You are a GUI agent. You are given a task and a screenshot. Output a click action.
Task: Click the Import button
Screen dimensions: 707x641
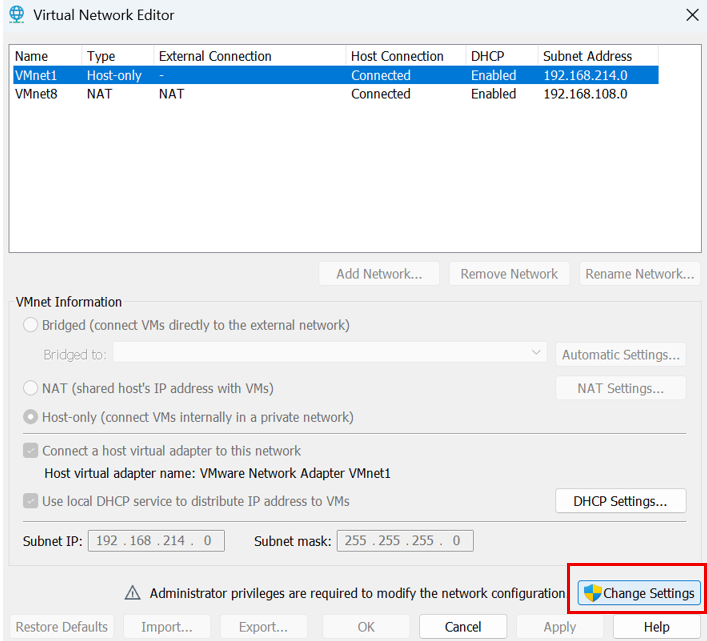pos(167,627)
